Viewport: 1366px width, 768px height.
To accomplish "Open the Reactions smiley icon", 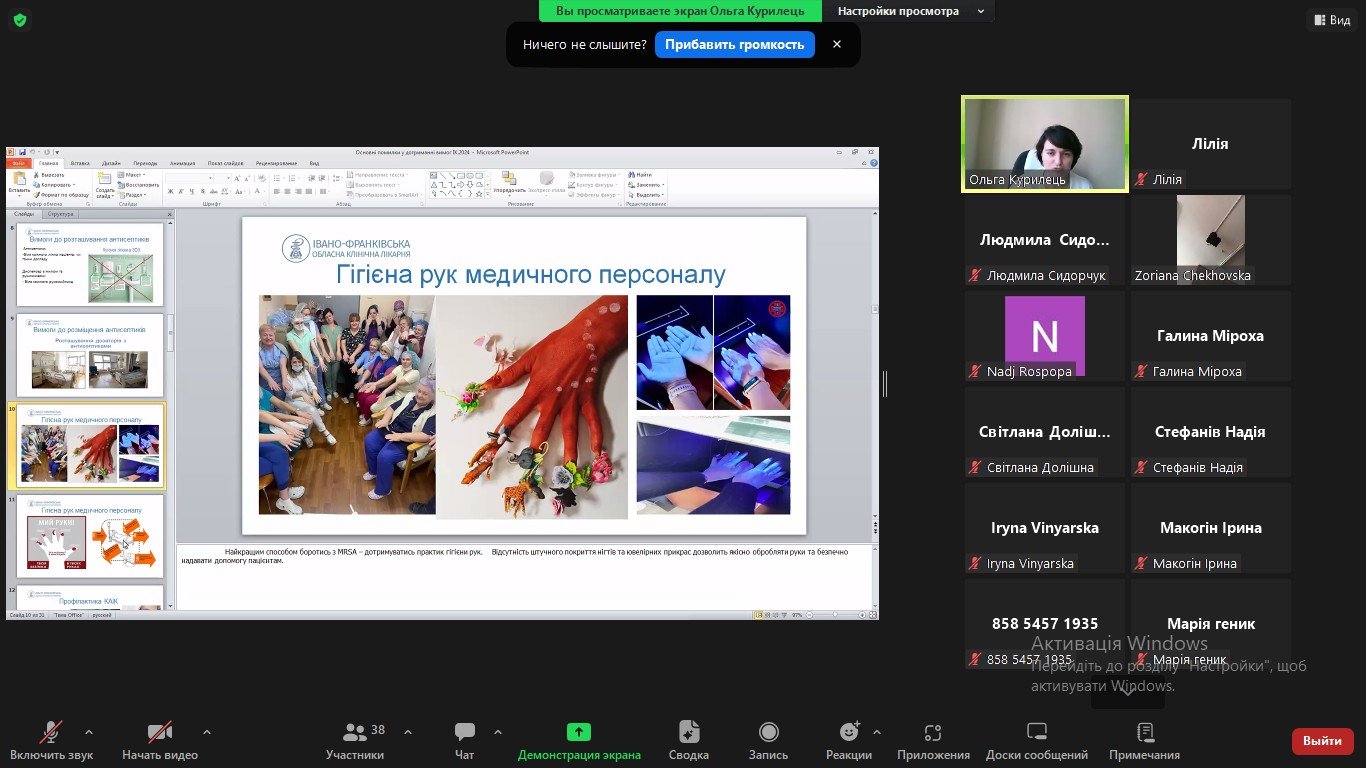I will tap(849, 732).
